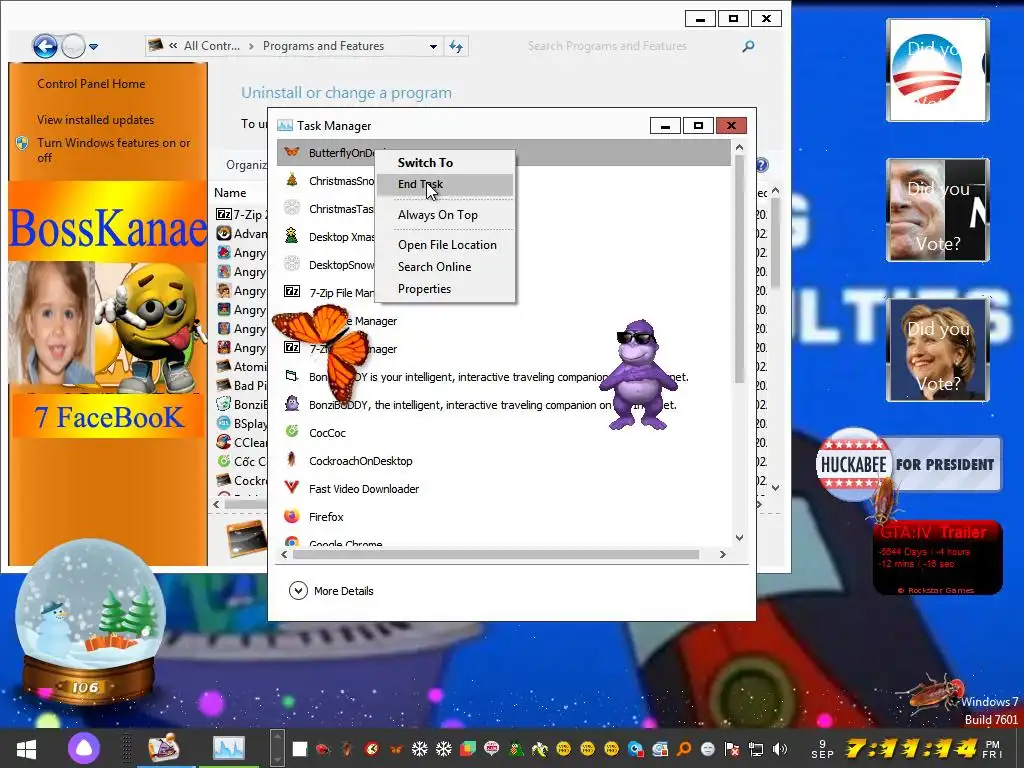Click the Firefox icon in Task Manager list

pyautogui.click(x=292, y=517)
